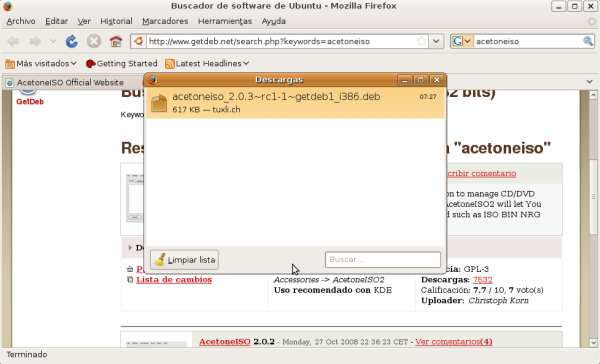Click the Ubuntu site icon in address bar
600x364 pixels.
click(139, 41)
